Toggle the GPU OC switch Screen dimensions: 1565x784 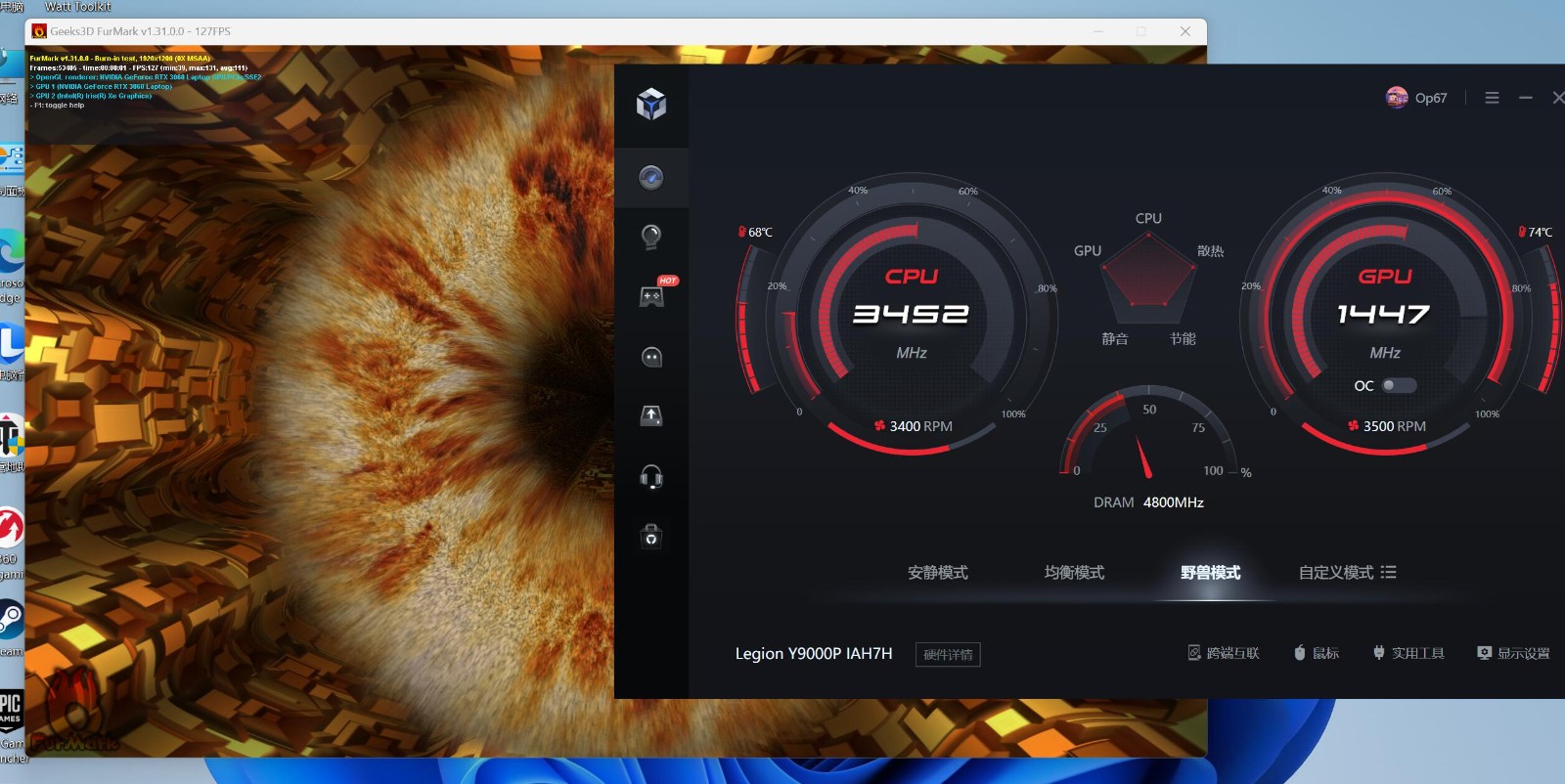tap(1399, 385)
